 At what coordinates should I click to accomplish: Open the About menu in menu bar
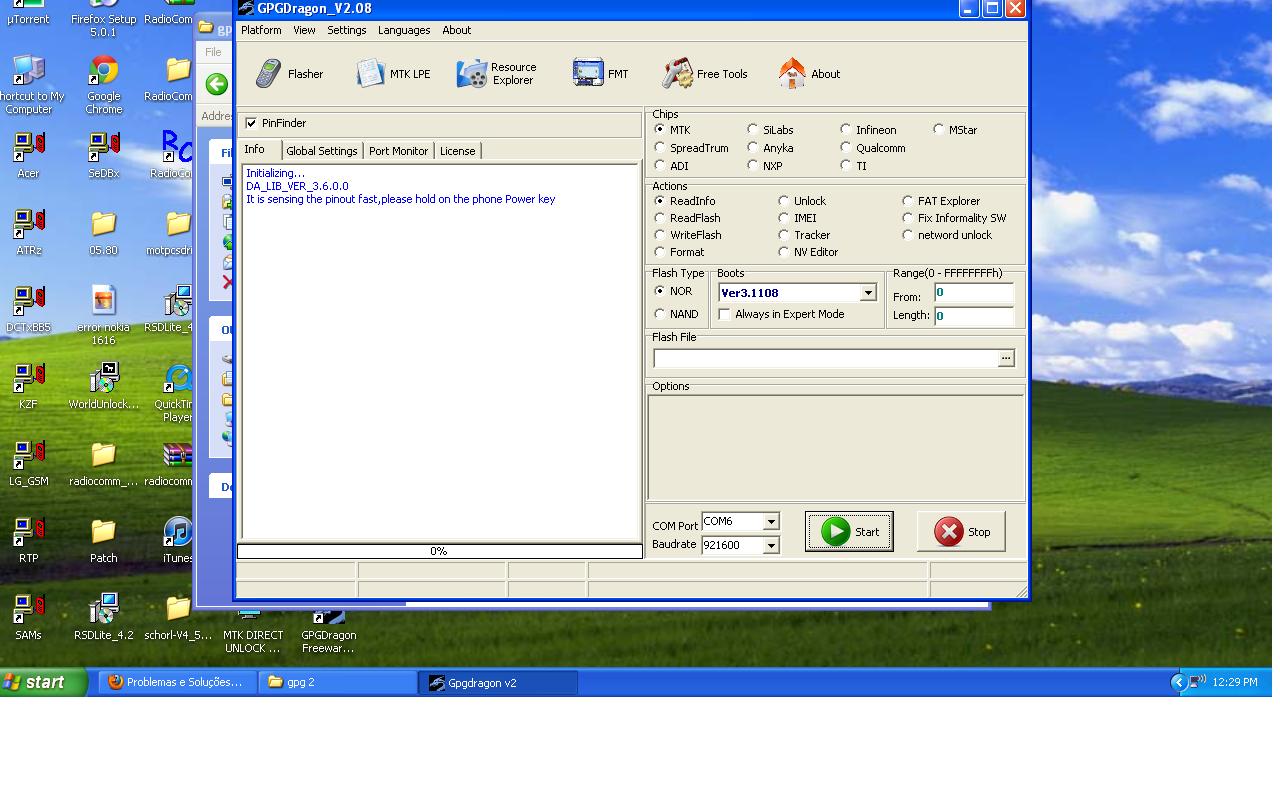pos(457,30)
